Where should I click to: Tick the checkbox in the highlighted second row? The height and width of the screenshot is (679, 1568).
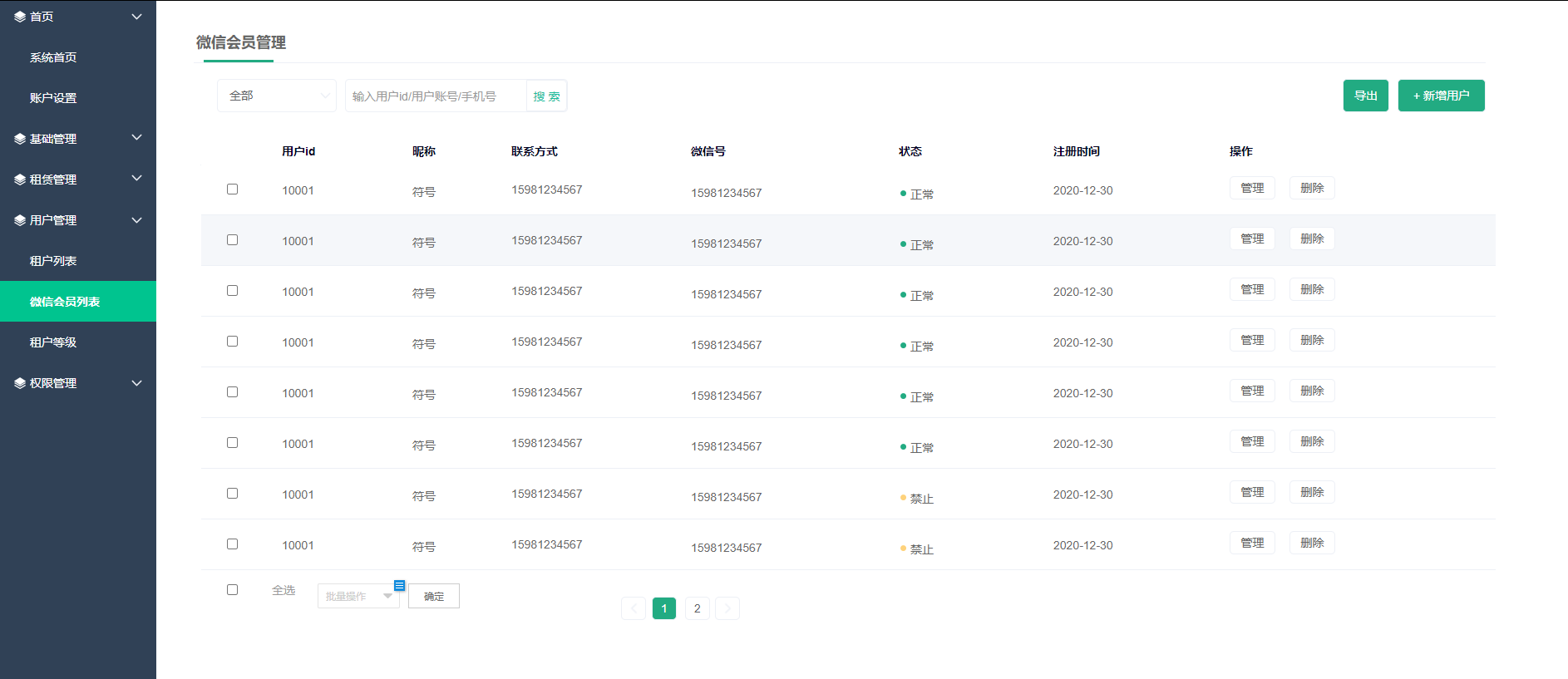[x=233, y=240]
